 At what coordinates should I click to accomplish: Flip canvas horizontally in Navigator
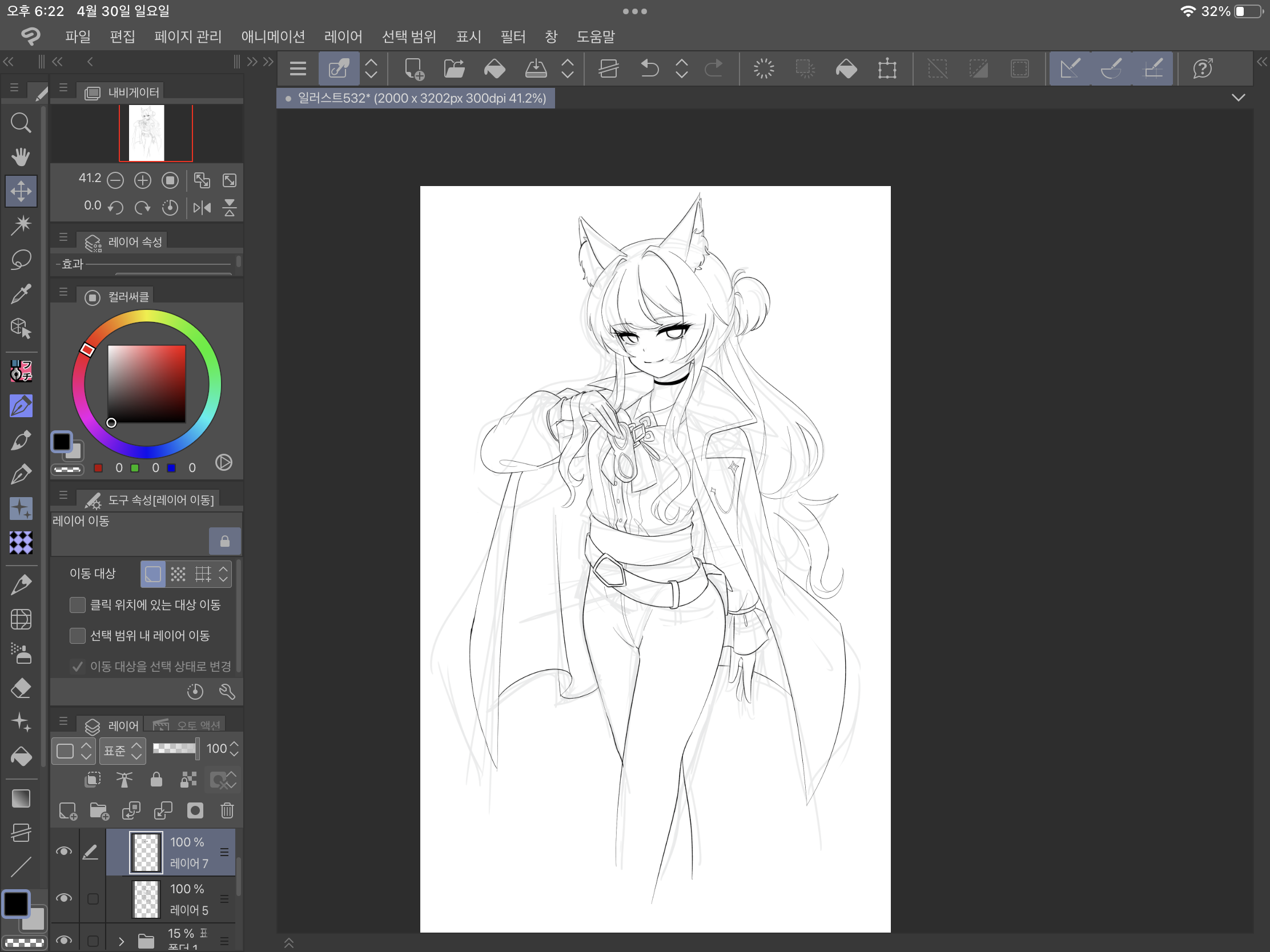pos(202,207)
